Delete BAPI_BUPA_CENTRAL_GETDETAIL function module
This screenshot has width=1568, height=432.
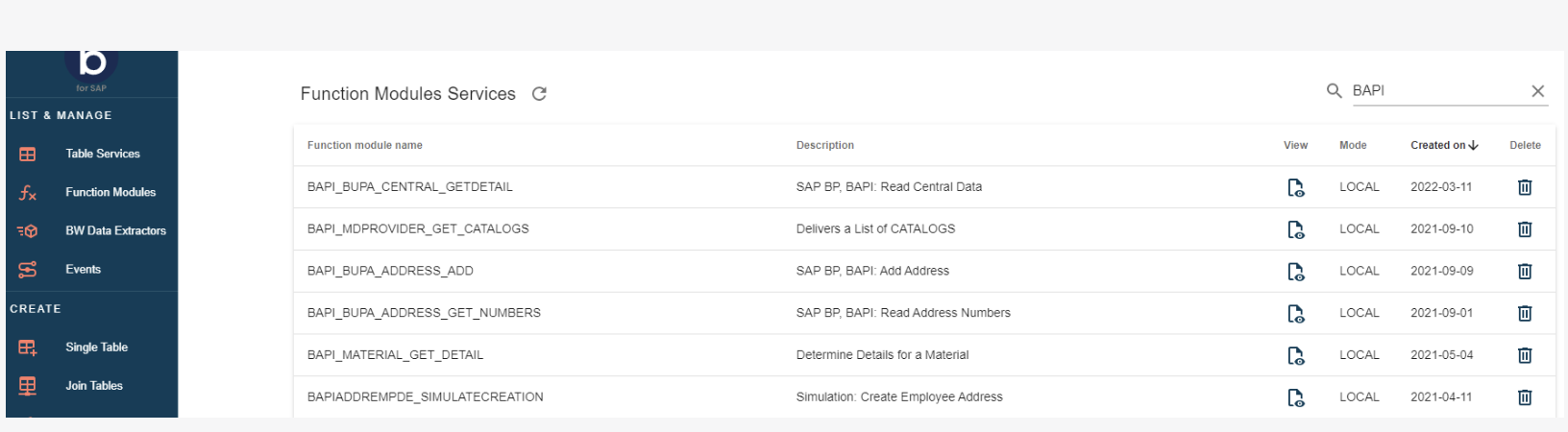[1524, 187]
